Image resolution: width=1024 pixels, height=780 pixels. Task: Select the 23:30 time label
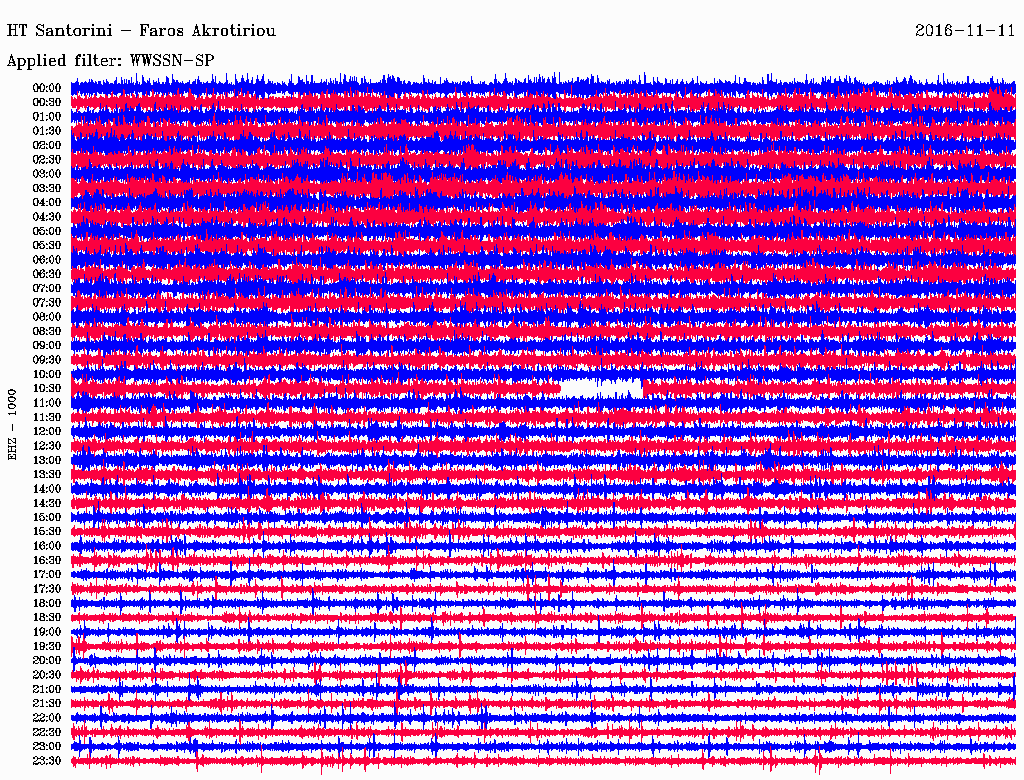(47, 761)
